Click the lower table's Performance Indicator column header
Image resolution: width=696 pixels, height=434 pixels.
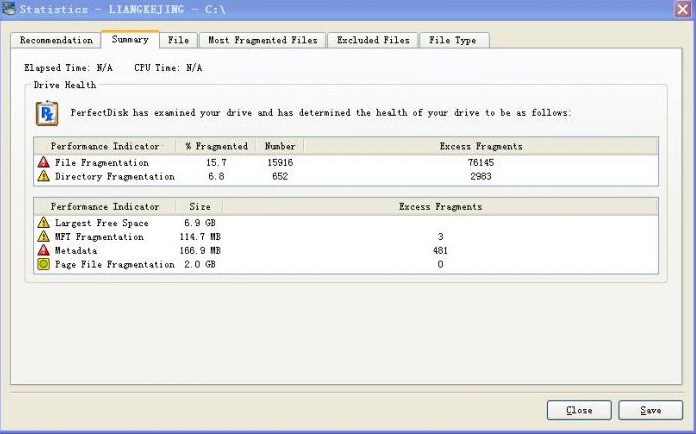105,206
